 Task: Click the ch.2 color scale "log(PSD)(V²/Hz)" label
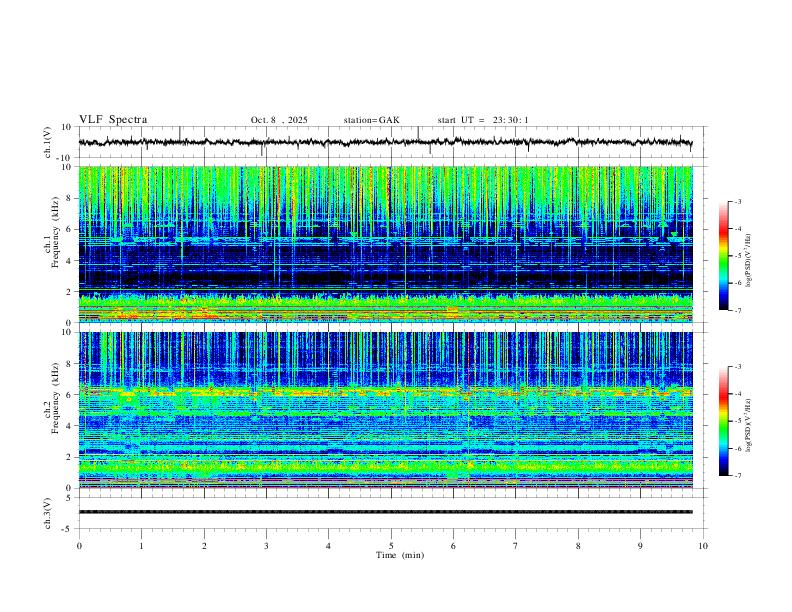point(748,425)
